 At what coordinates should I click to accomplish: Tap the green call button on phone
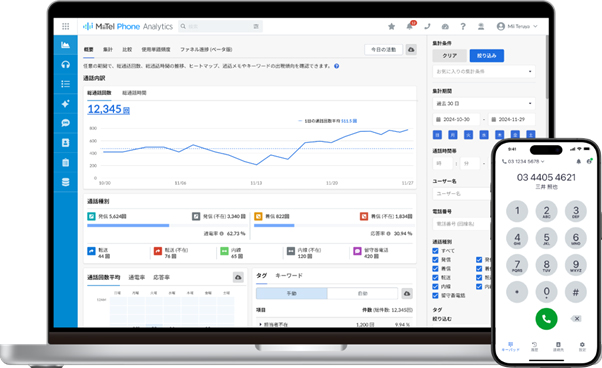[546, 318]
